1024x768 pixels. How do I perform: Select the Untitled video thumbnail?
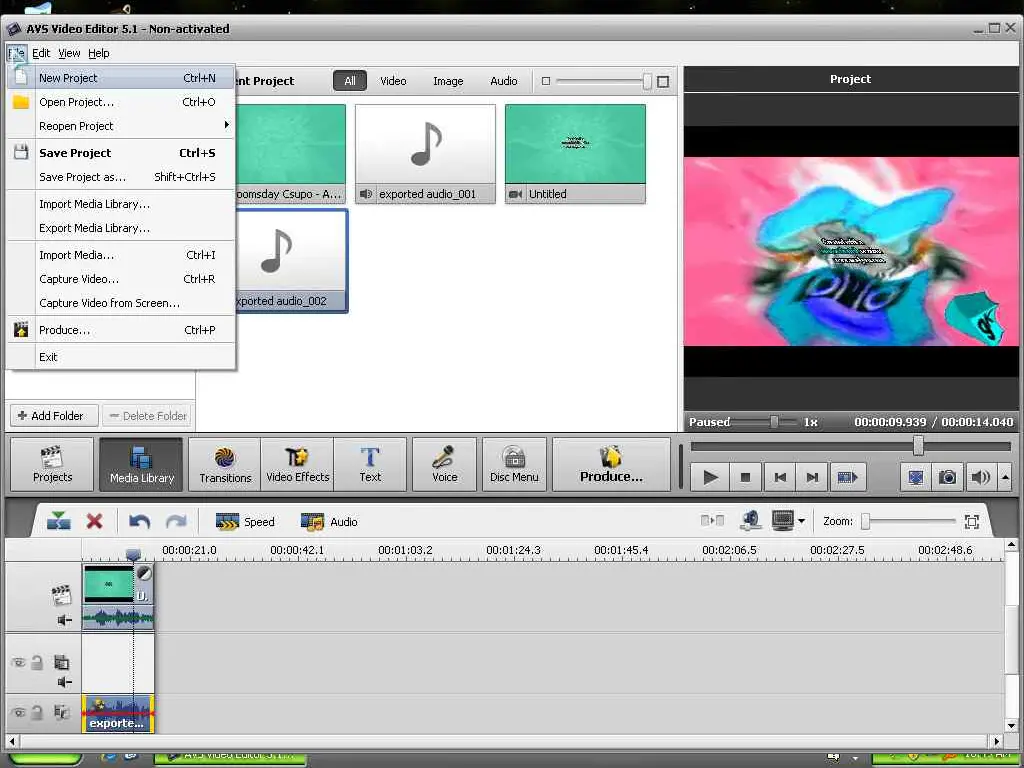pos(575,154)
